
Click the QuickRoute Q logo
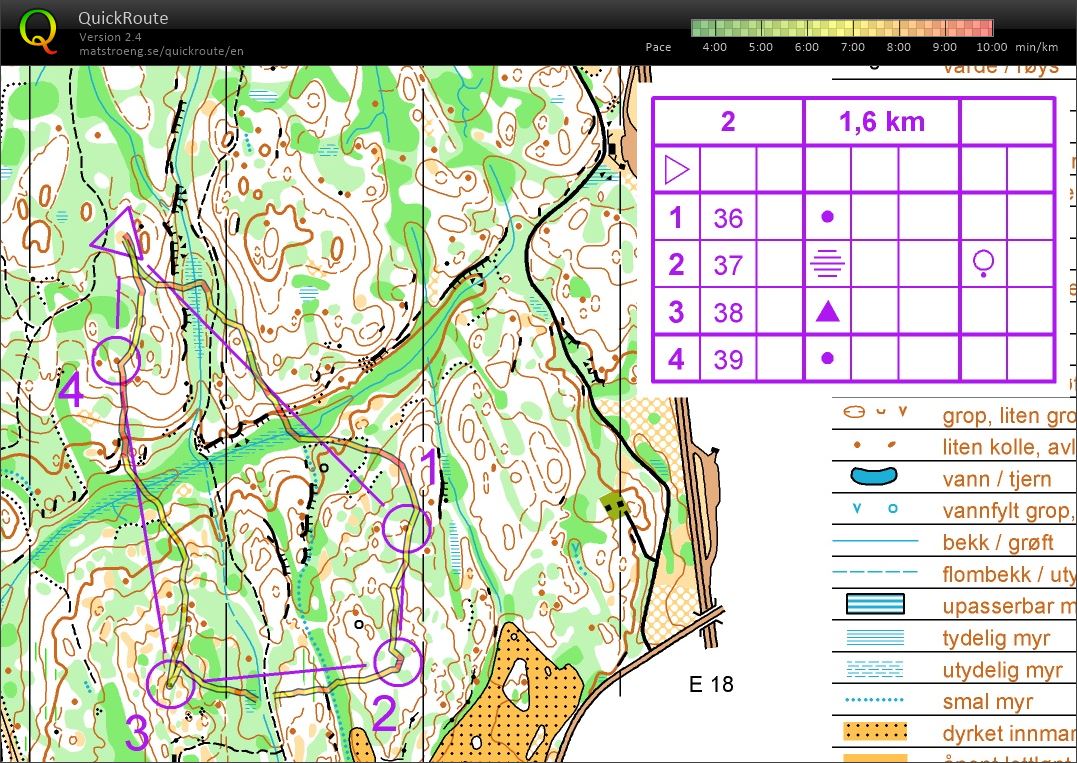[x=38, y=31]
